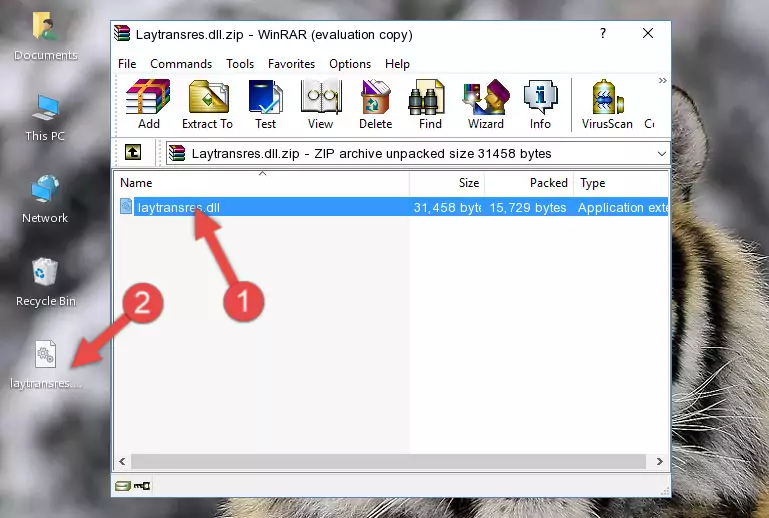This screenshot has width=769, height=518.
Task: Run VirusScan on the archive
Action: [x=607, y=104]
